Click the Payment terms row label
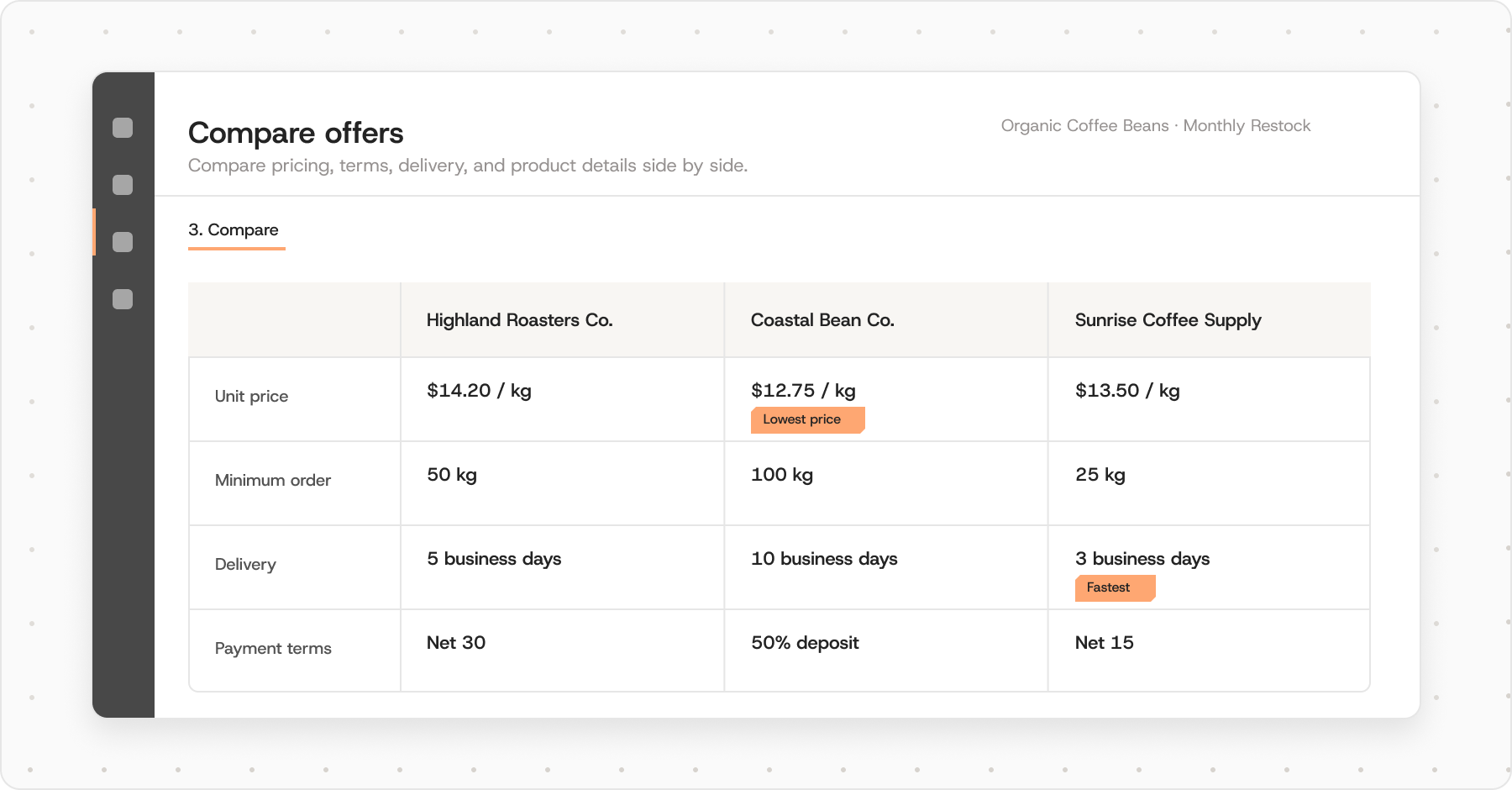 pyautogui.click(x=273, y=649)
